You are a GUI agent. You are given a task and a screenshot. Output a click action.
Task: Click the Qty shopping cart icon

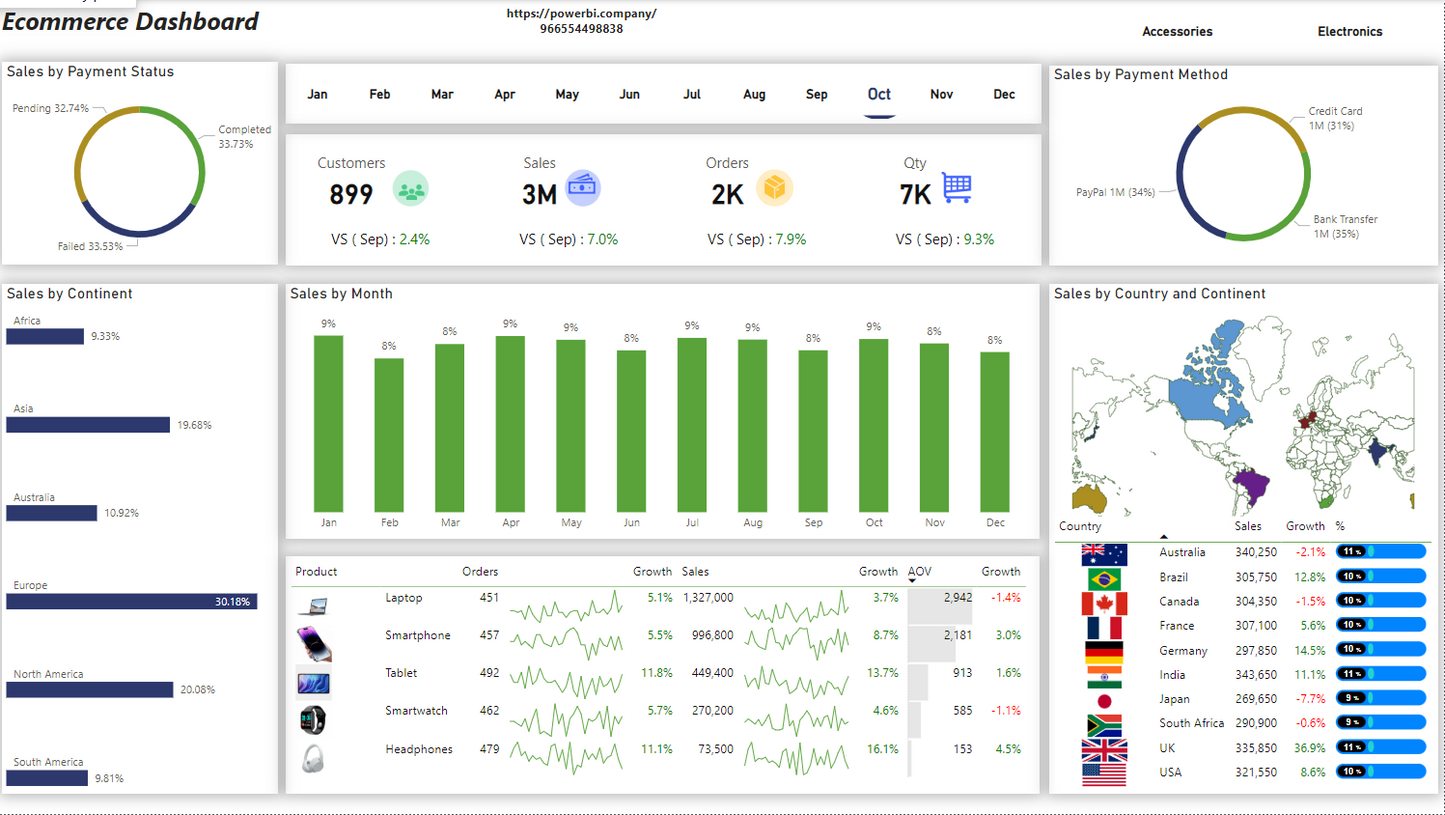[957, 188]
